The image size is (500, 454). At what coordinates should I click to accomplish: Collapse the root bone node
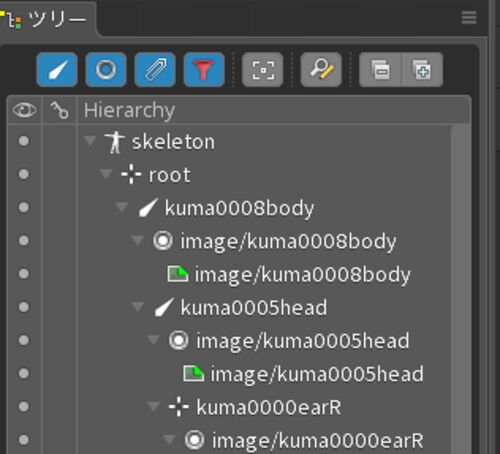[106, 173]
